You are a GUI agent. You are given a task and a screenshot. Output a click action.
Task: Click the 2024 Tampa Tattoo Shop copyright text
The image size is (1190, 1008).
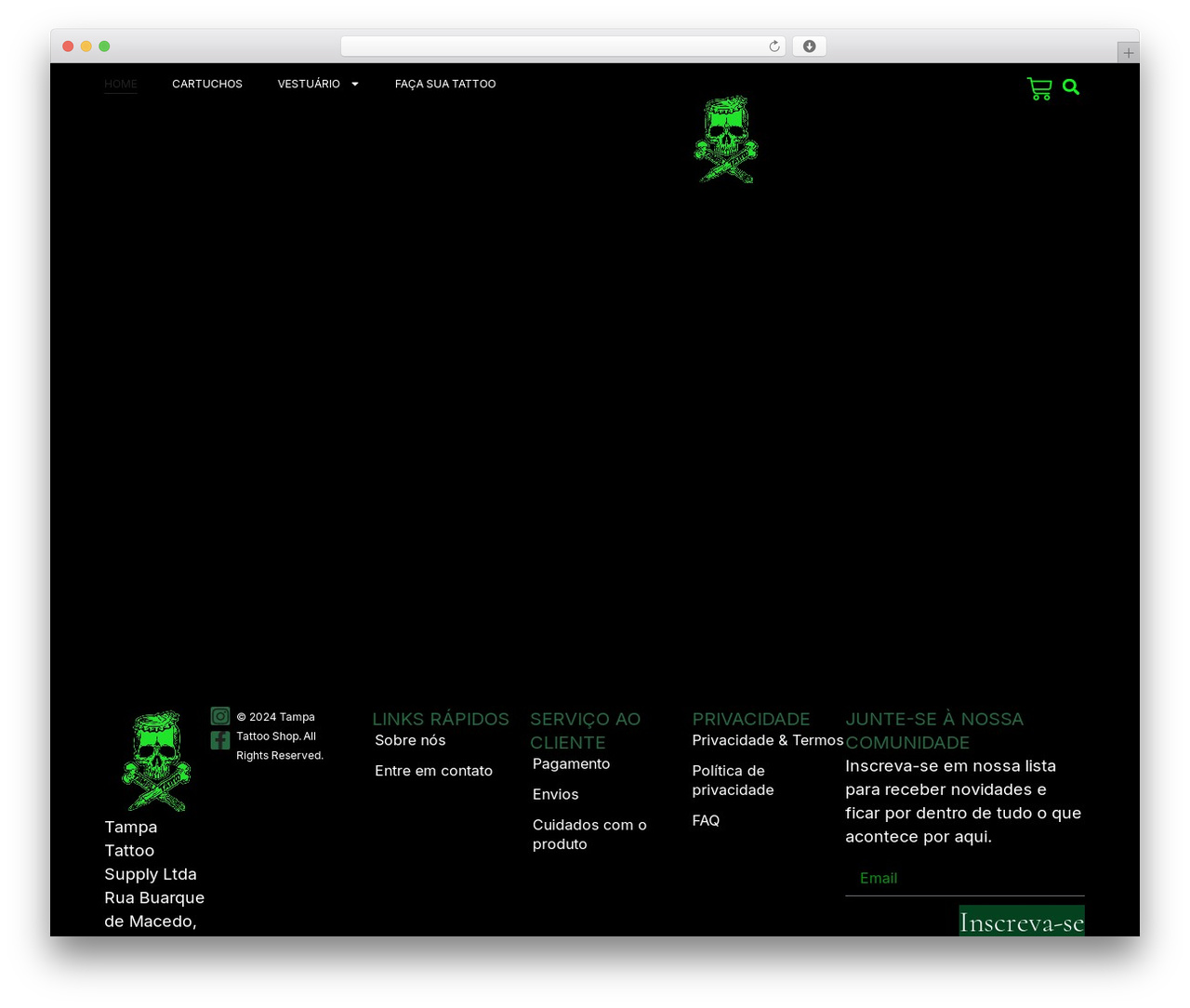280,736
